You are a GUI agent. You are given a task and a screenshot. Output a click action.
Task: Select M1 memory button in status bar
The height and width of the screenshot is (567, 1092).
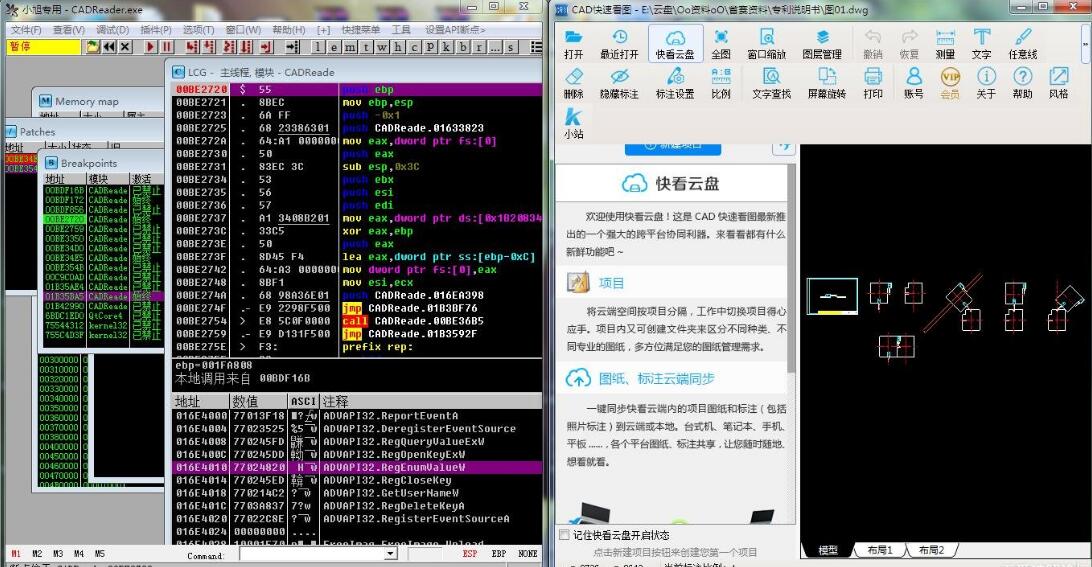[x=16, y=554]
